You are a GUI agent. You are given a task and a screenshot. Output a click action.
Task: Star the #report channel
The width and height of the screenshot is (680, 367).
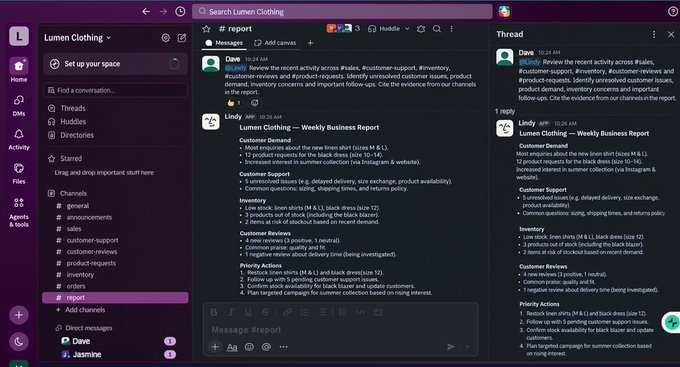(206, 29)
